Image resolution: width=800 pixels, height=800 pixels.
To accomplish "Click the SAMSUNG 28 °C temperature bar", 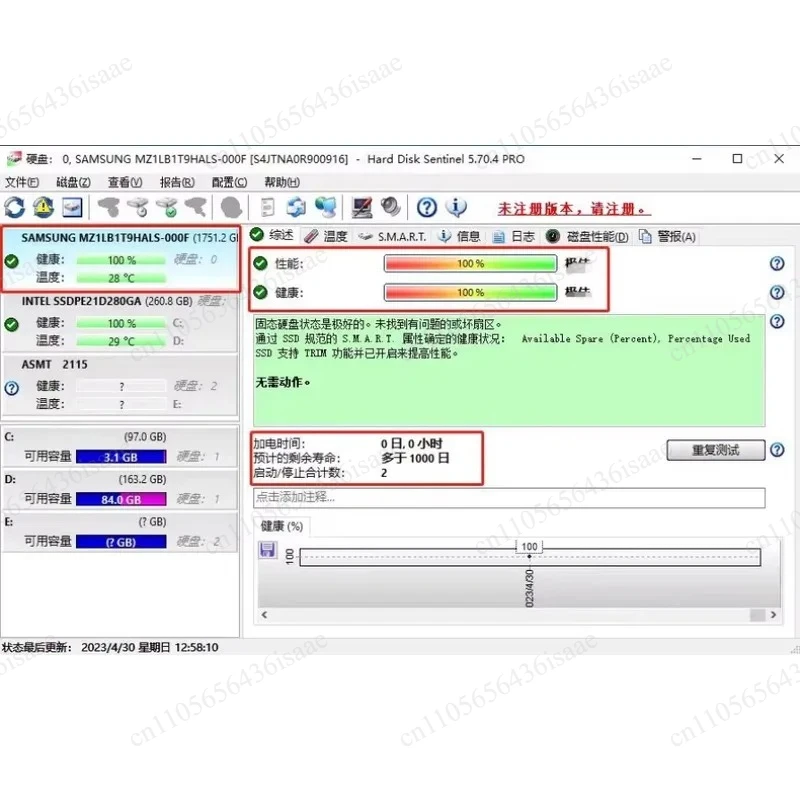I will coord(121,278).
